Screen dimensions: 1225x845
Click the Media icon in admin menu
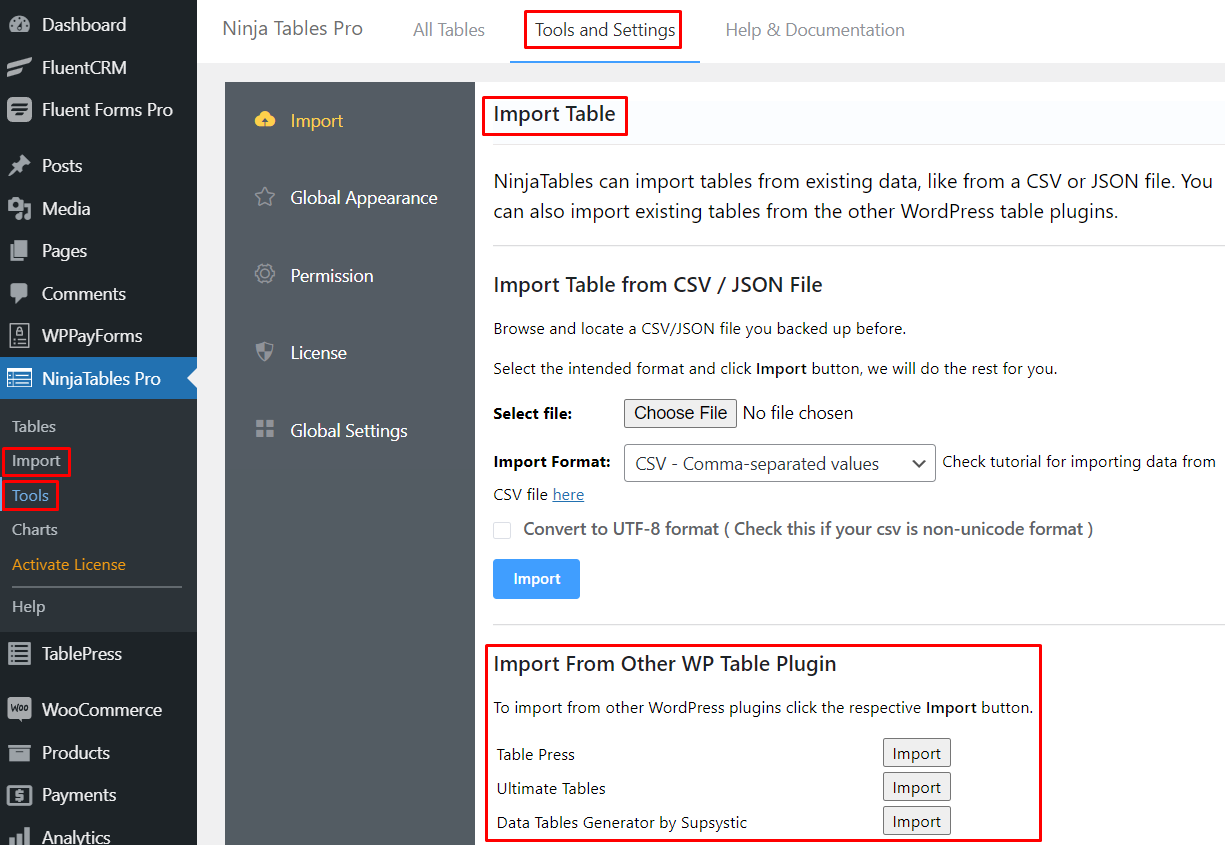[19, 208]
